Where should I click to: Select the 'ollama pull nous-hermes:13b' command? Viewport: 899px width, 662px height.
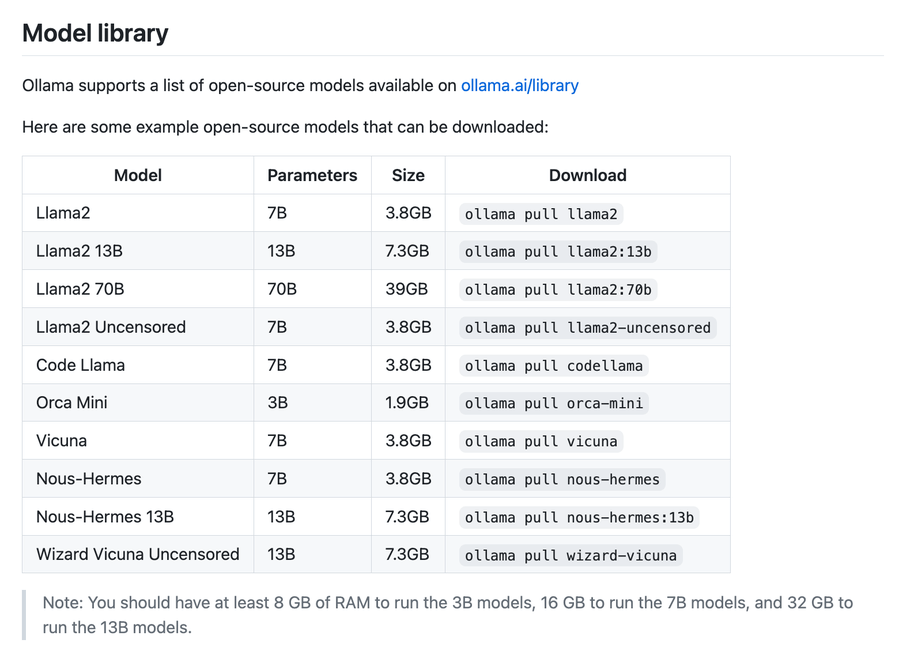pyautogui.click(x=579, y=517)
